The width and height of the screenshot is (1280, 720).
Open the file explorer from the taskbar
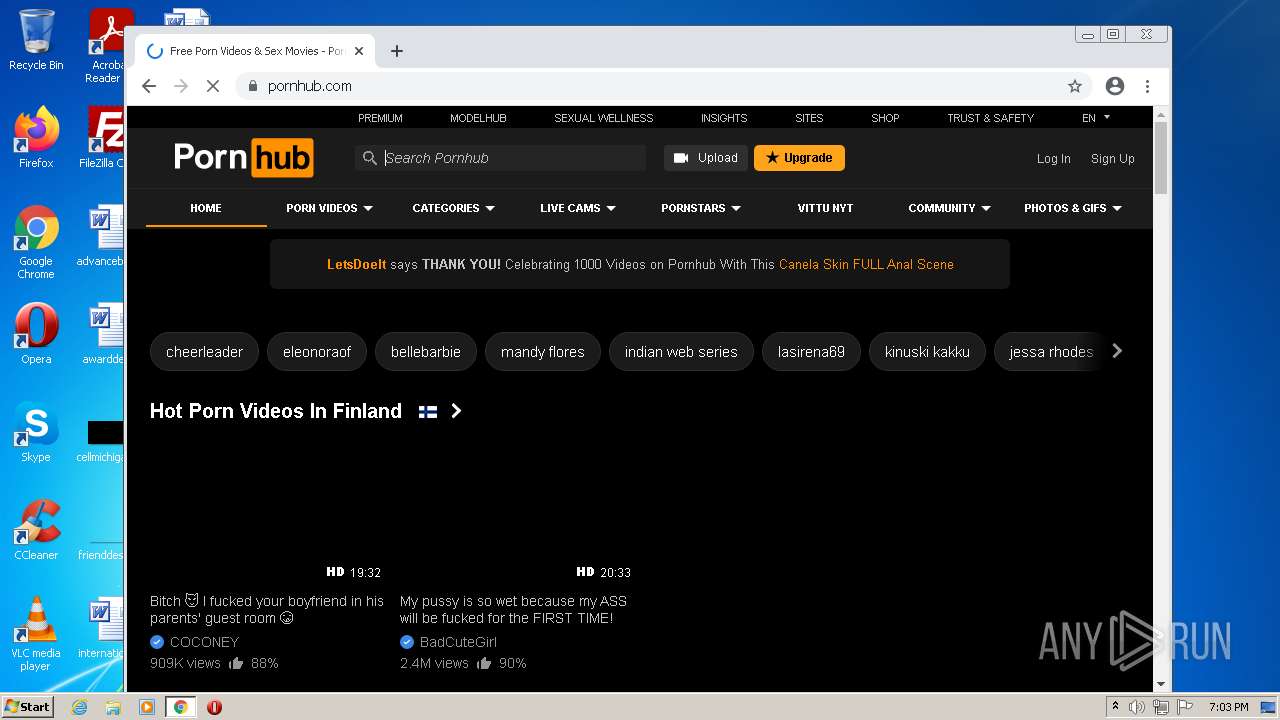(x=113, y=707)
